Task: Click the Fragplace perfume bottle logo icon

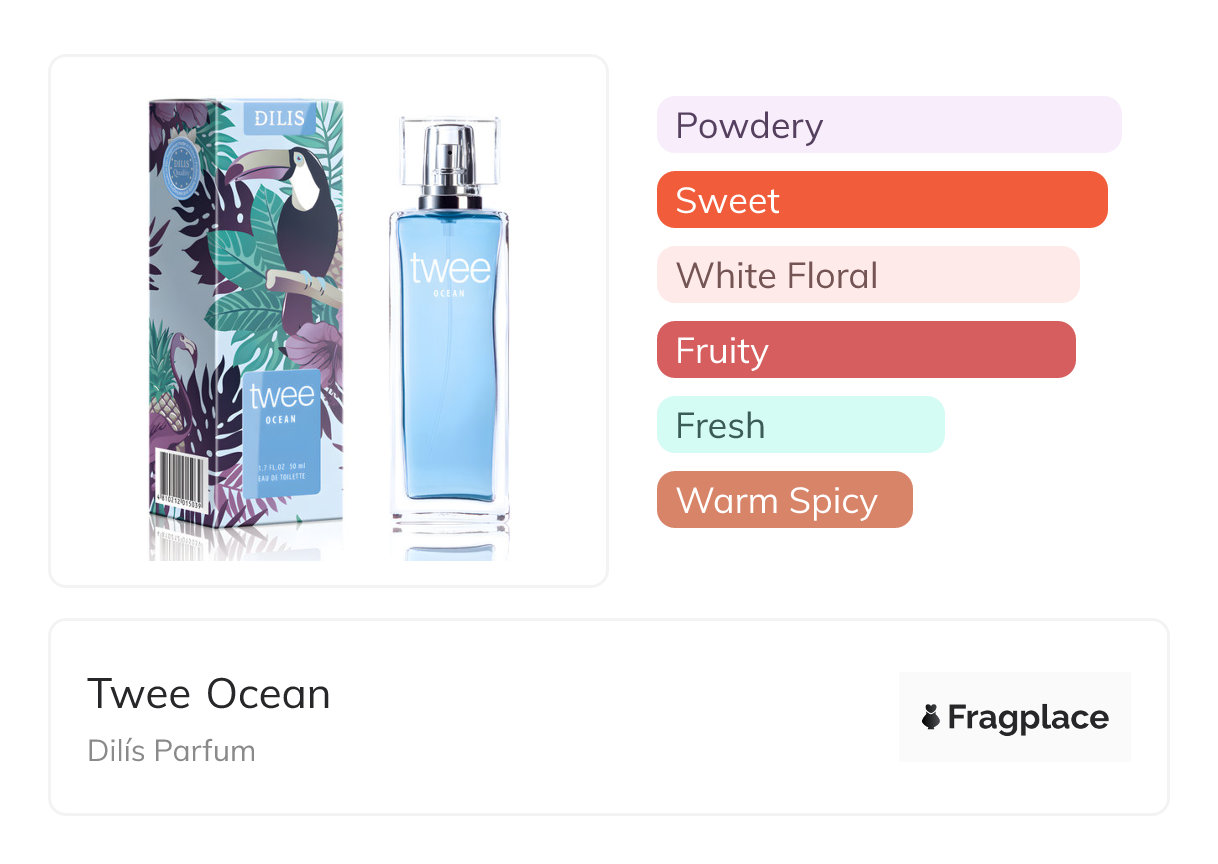Action: [931, 717]
